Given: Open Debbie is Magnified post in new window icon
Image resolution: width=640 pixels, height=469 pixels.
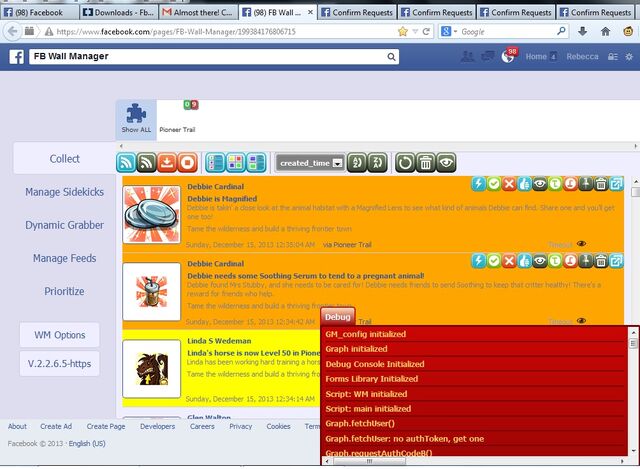Looking at the screenshot, I should 616,184.
